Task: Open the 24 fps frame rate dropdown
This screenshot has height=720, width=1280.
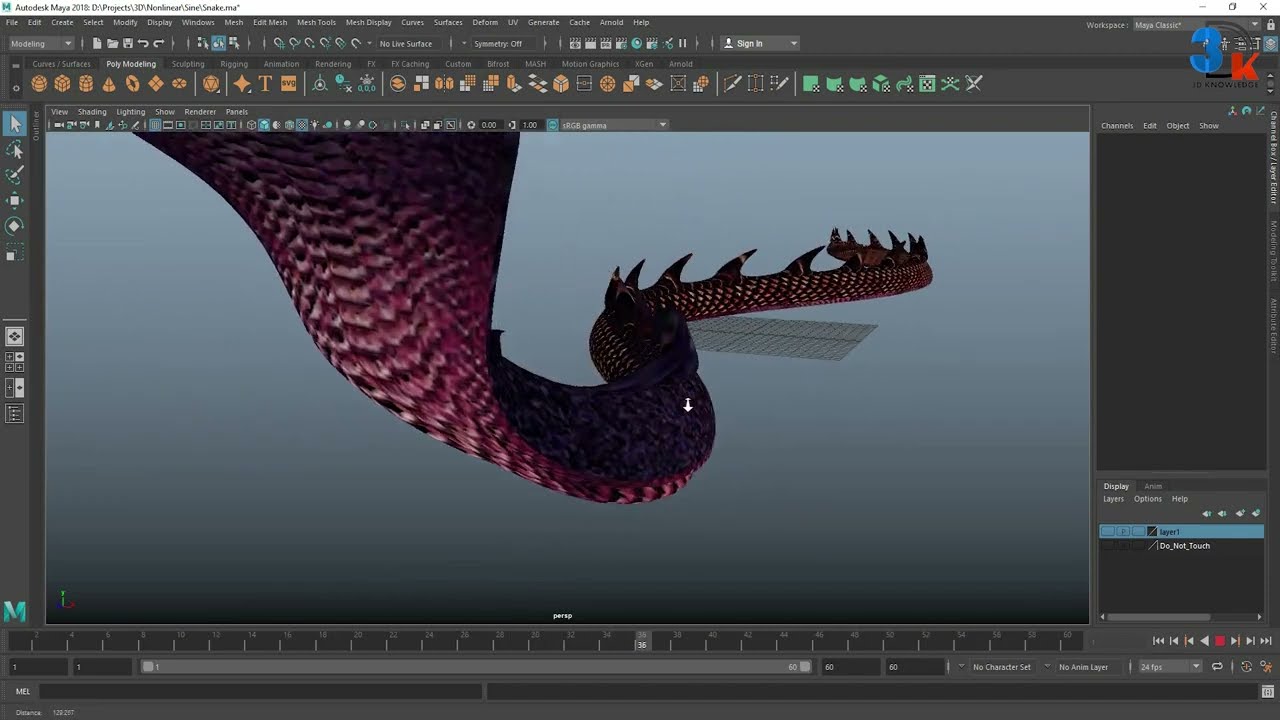Action: [x=1170, y=667]
